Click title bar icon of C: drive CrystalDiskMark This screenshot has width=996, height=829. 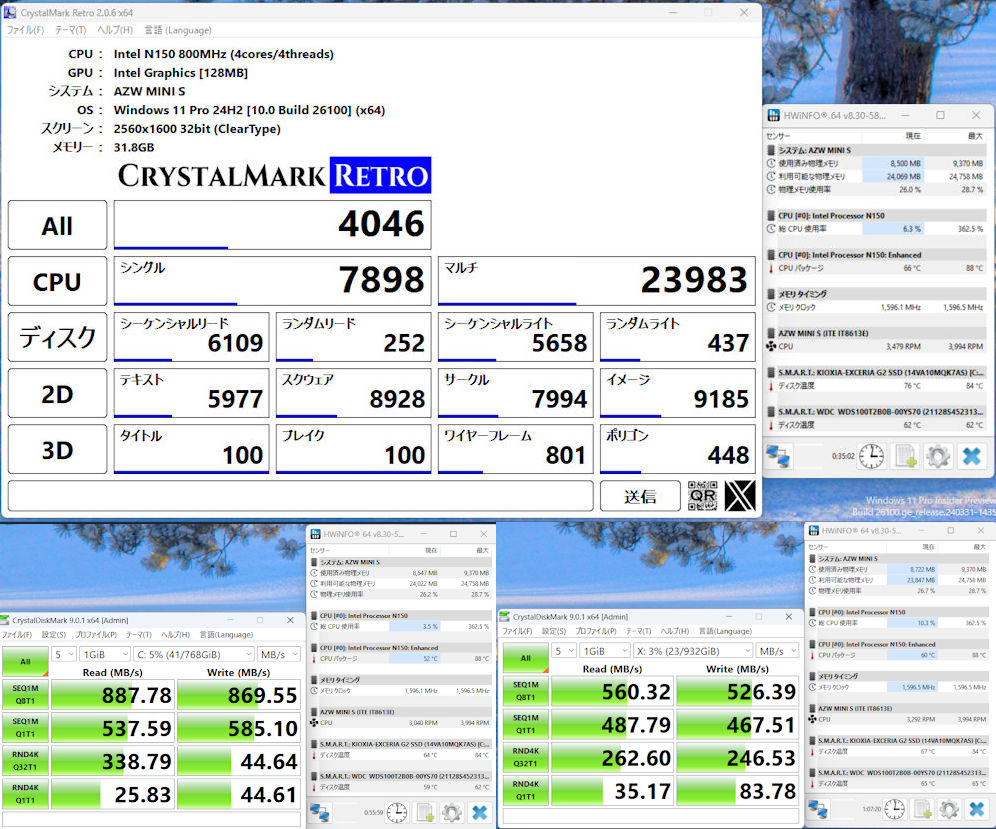pyautogui.click(x=6, y=620)
